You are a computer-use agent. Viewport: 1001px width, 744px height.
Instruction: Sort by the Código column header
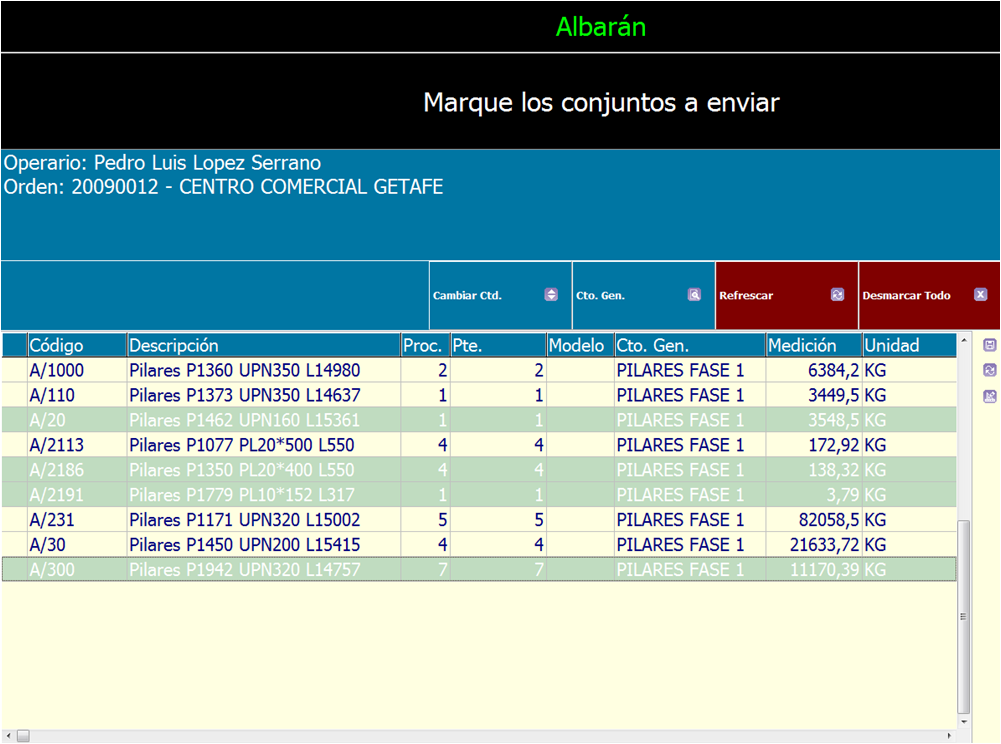(76, 345)
